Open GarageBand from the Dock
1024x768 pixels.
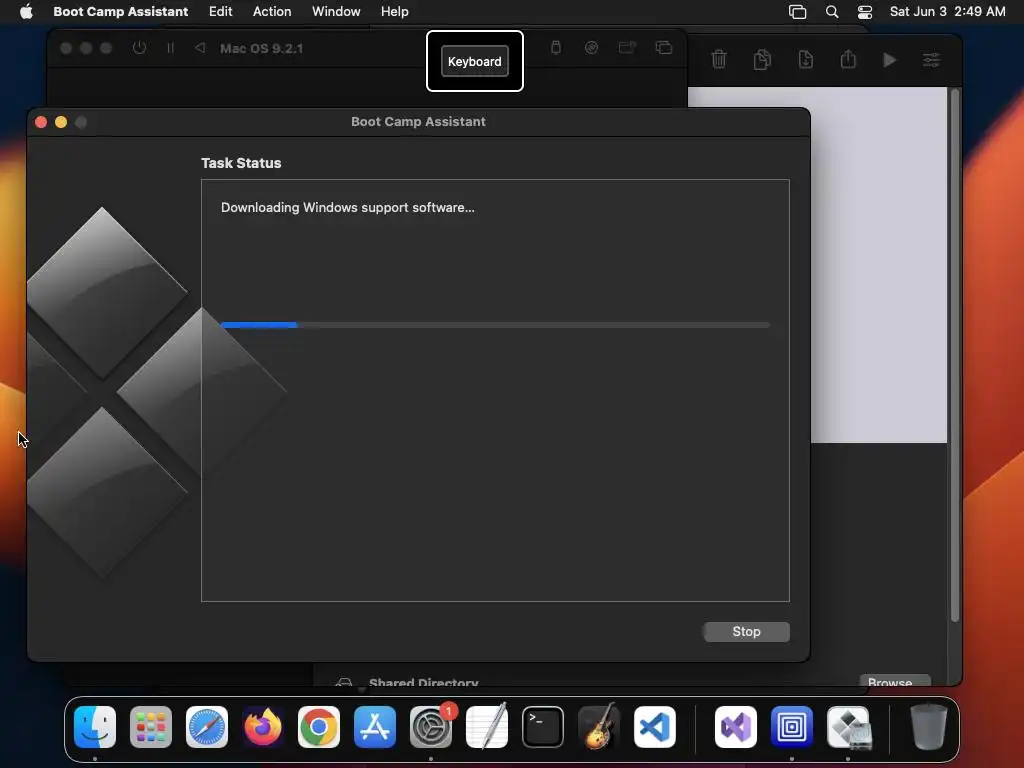tap(599, 727)
